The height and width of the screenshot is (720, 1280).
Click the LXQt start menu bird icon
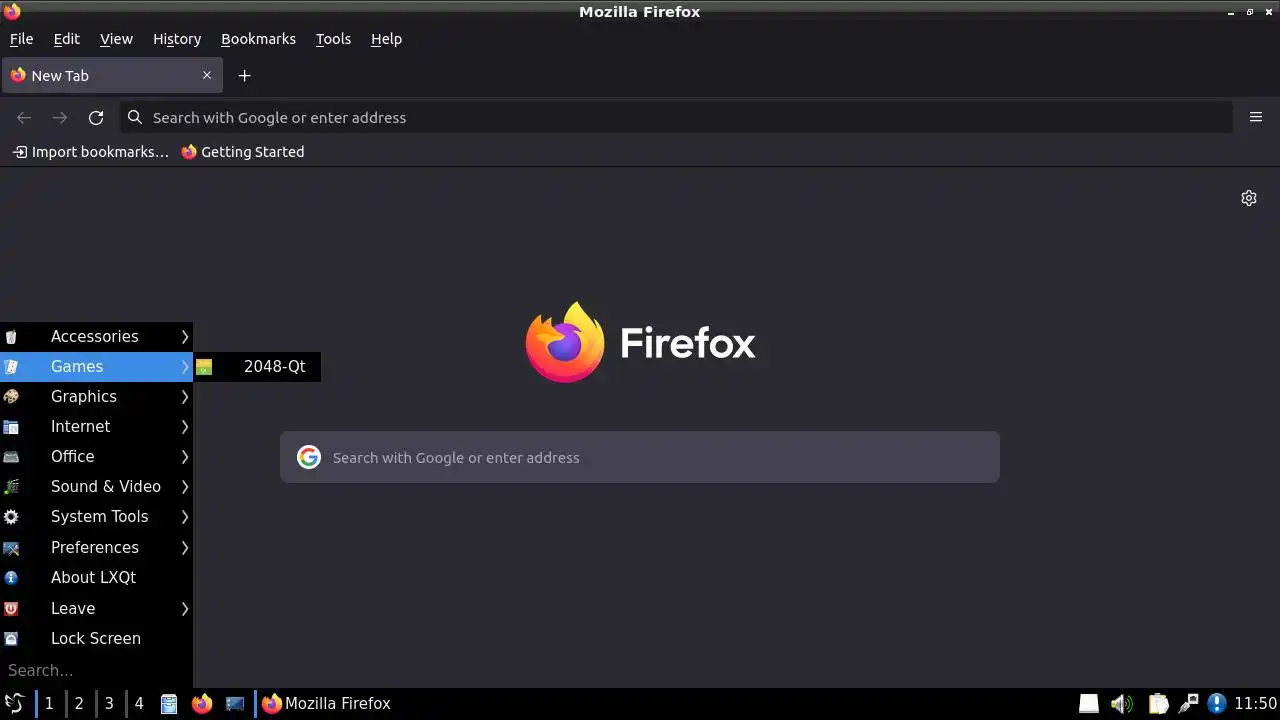pyautogui.click(x=14, y=703)
